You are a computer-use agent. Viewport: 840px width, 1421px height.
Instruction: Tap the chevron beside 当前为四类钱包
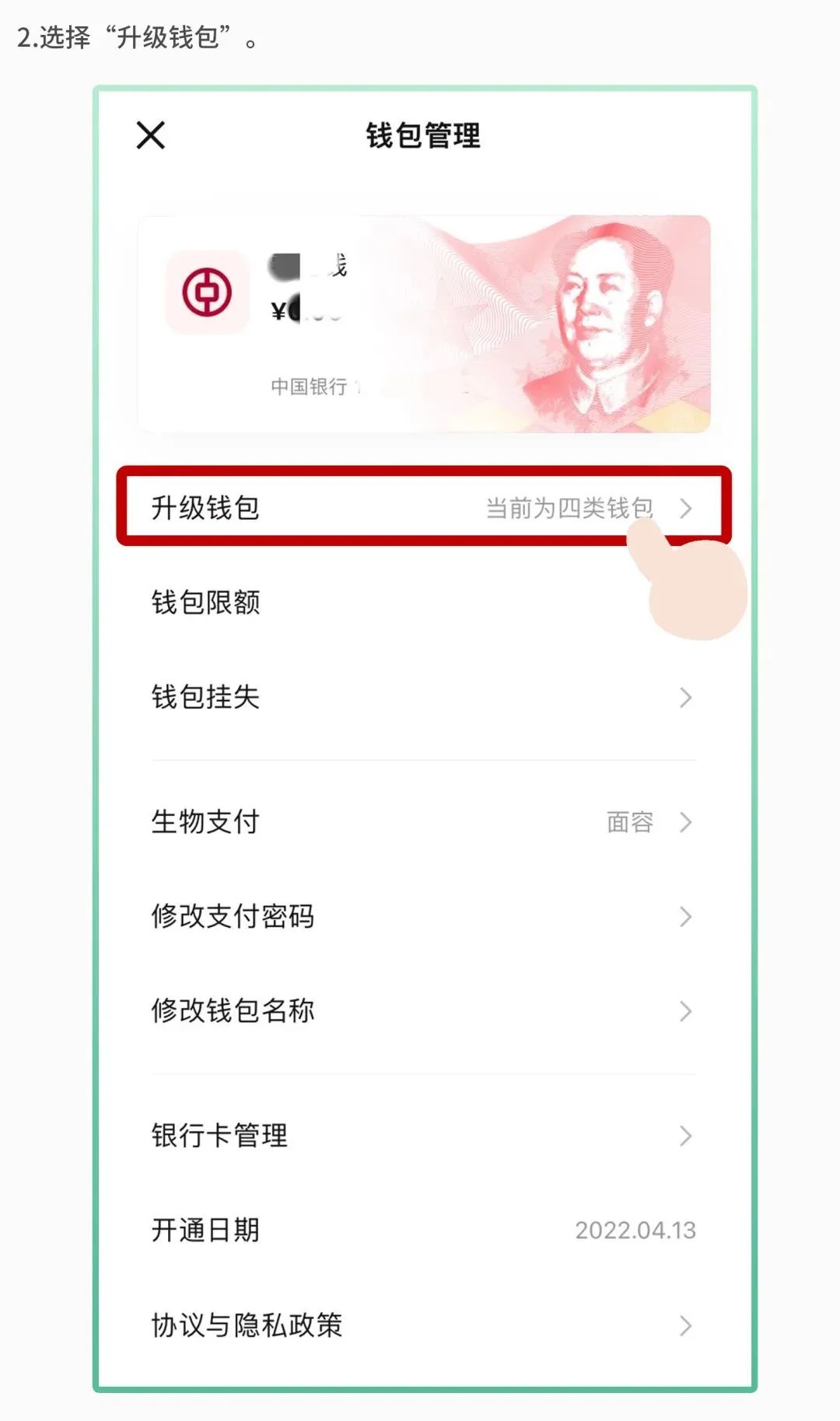[x=685, y=509]
